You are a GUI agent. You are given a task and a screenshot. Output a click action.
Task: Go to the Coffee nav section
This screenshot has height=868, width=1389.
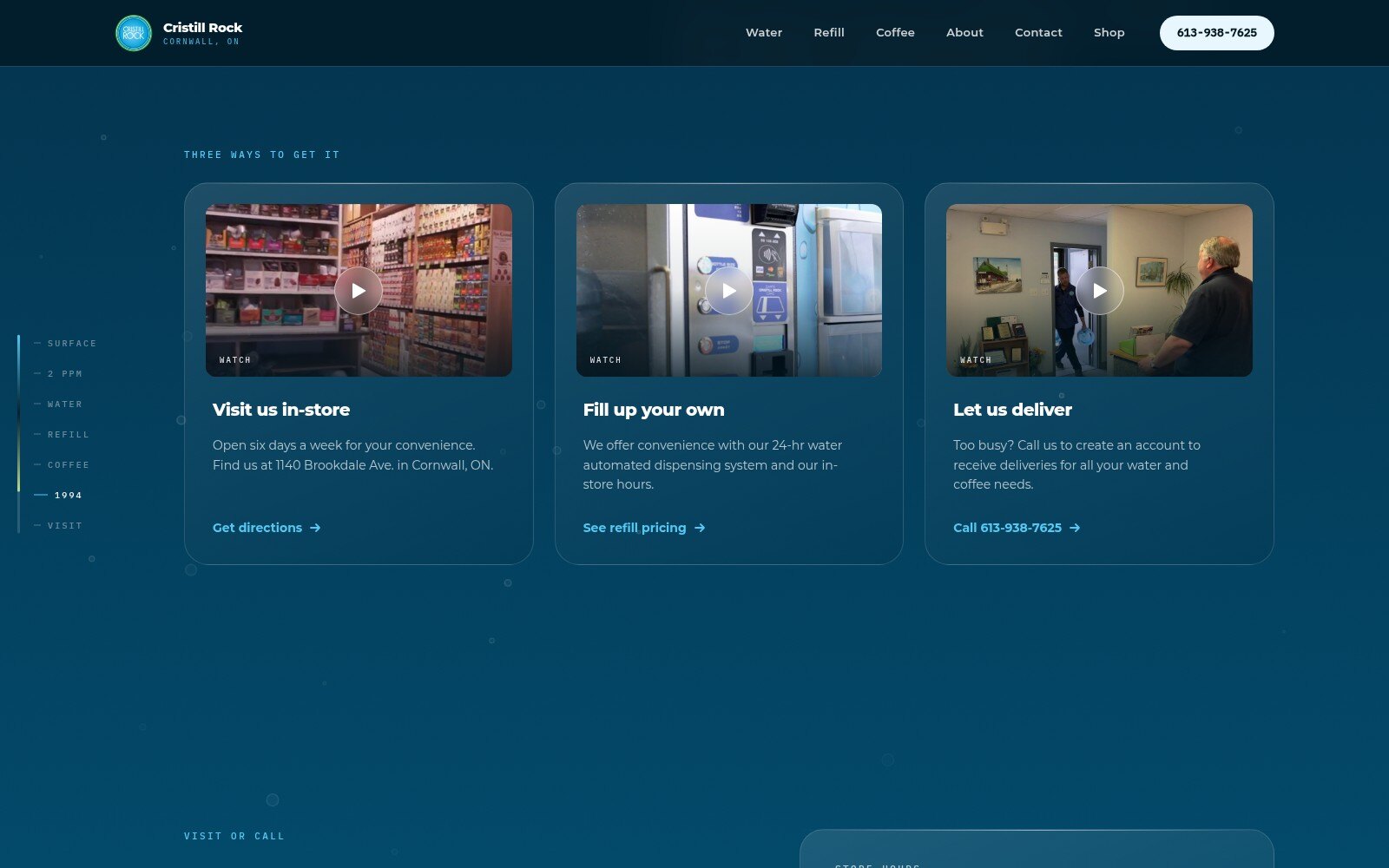895,33
